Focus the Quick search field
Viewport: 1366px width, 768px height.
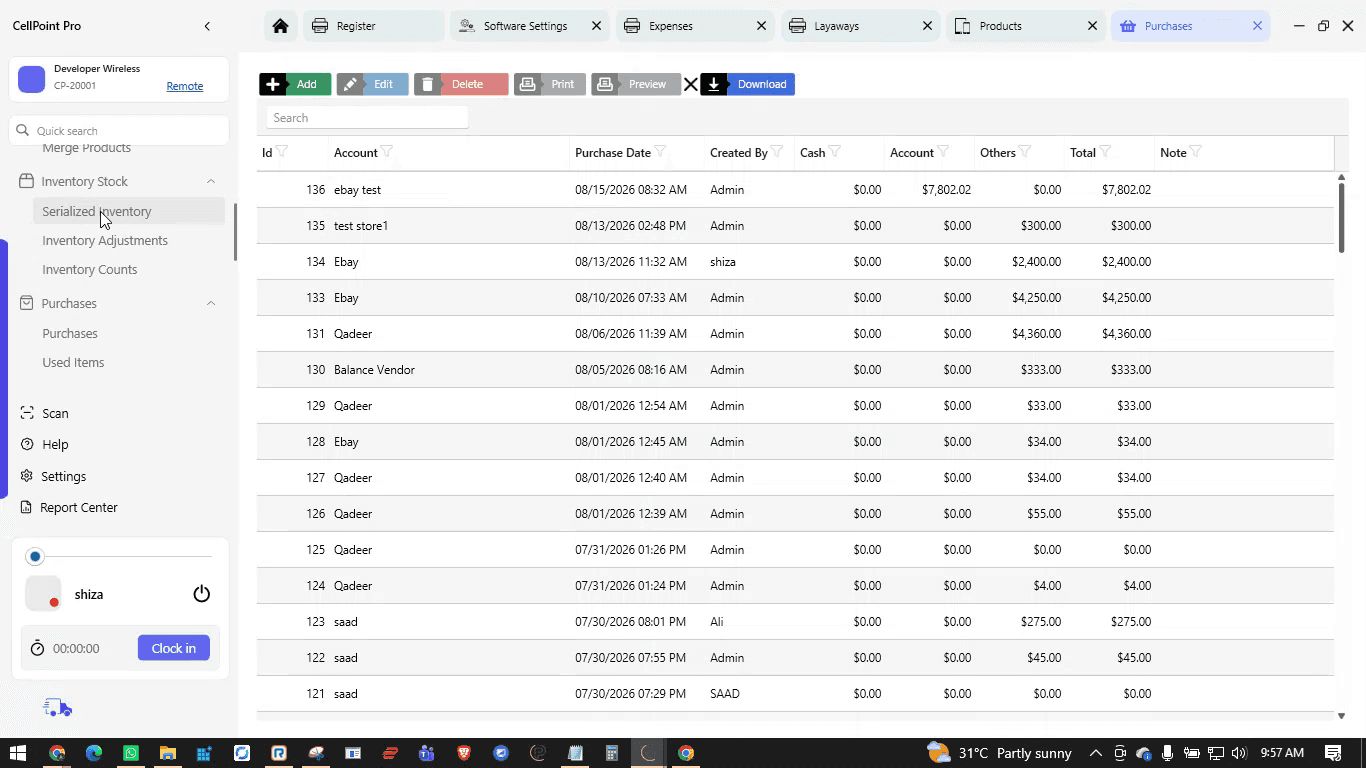(120, 131)
